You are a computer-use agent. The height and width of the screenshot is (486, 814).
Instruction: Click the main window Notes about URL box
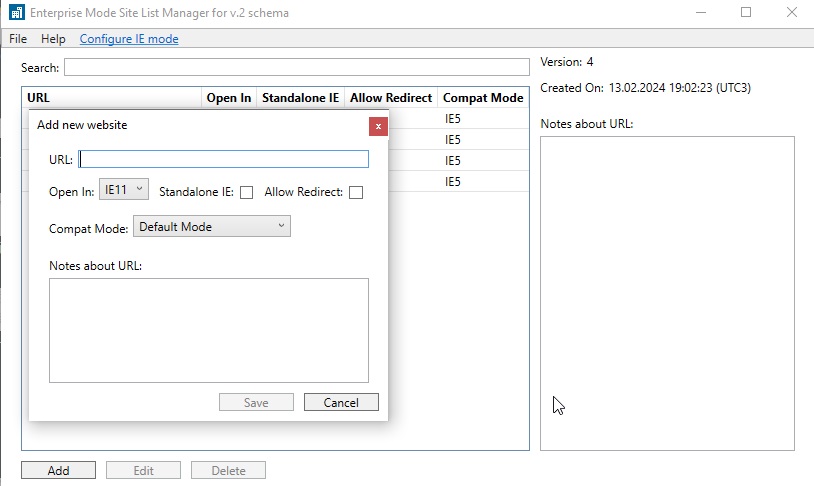(x=667, y=293)
